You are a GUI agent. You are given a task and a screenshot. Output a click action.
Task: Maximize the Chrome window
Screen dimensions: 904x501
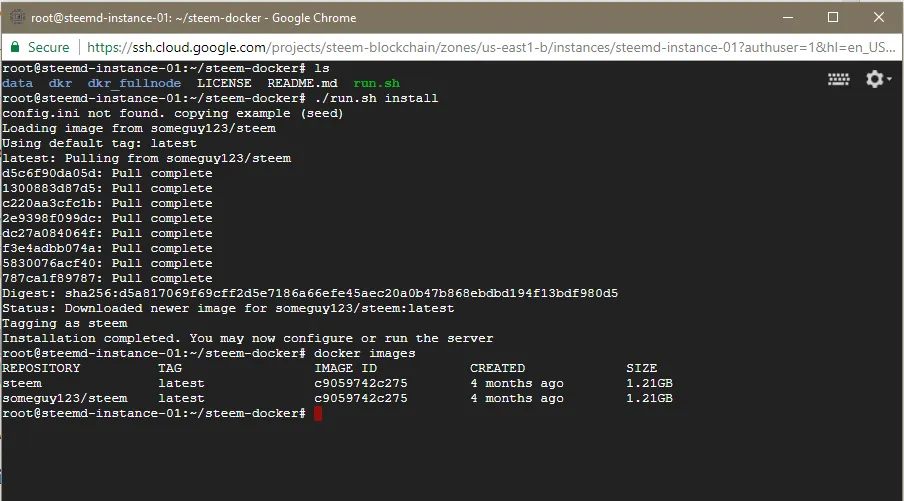point(833,17)
